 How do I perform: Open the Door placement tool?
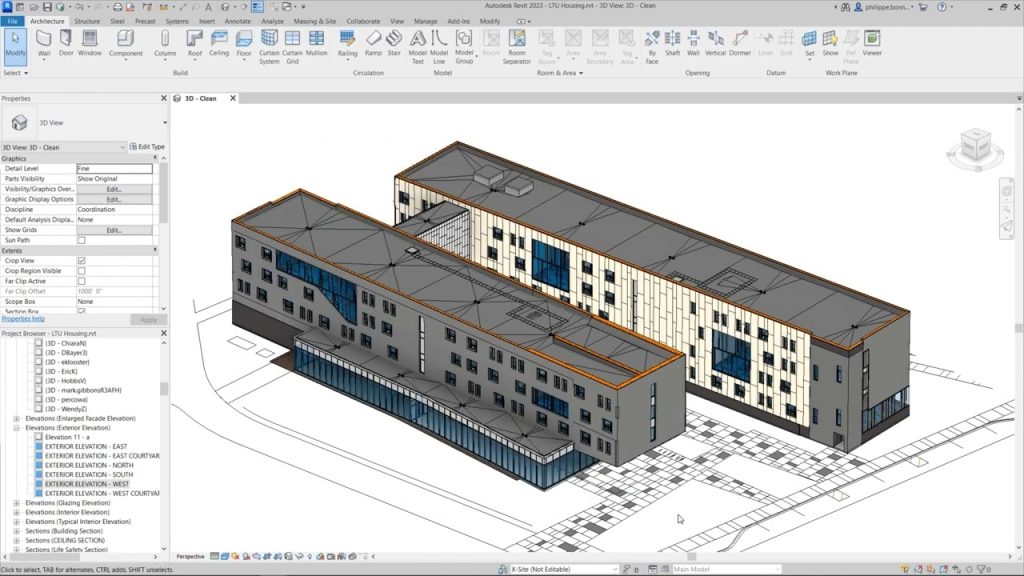[x=67, y=44]
